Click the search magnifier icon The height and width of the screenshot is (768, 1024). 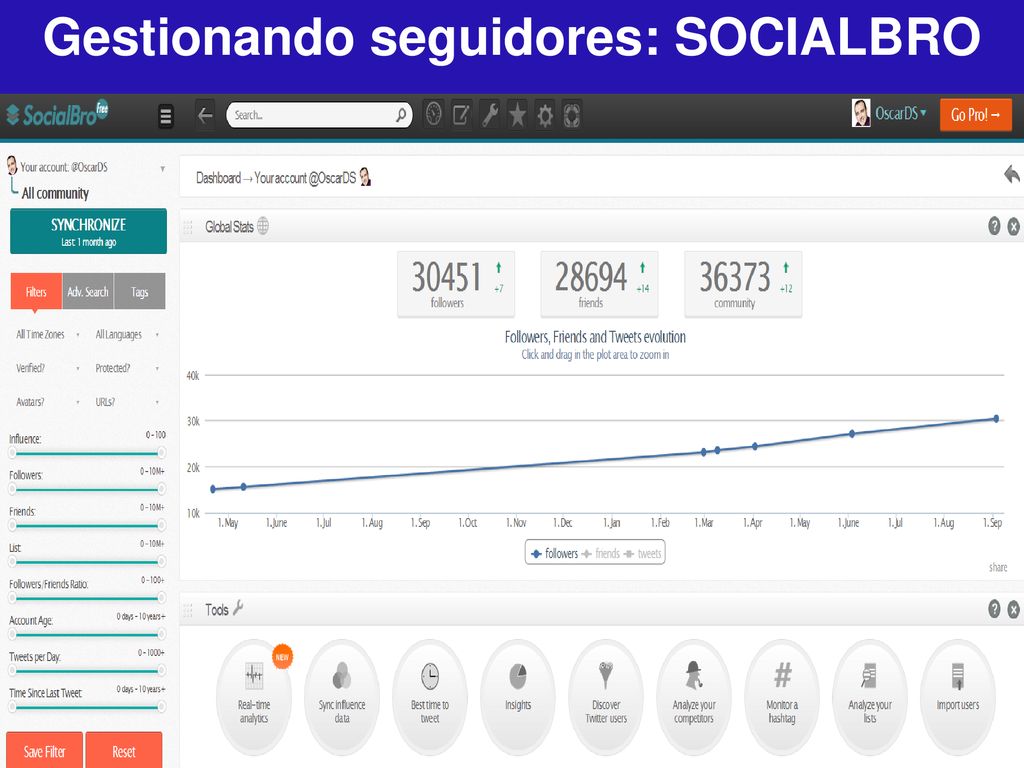click(x=401, y=115)
